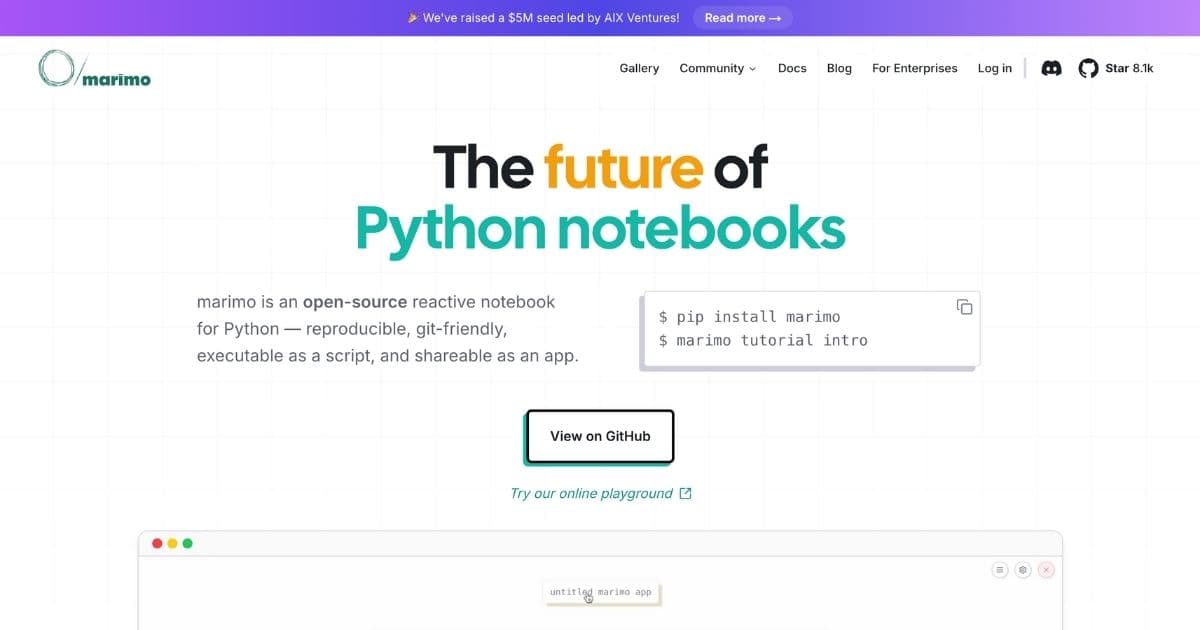
Task: Shut down the notebook with the red X icon
Action: (1046, 569)
